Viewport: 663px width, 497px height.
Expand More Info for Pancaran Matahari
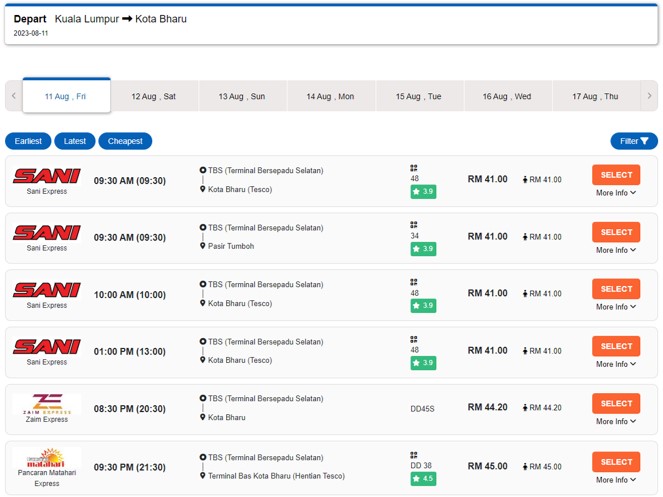[616, 480]
